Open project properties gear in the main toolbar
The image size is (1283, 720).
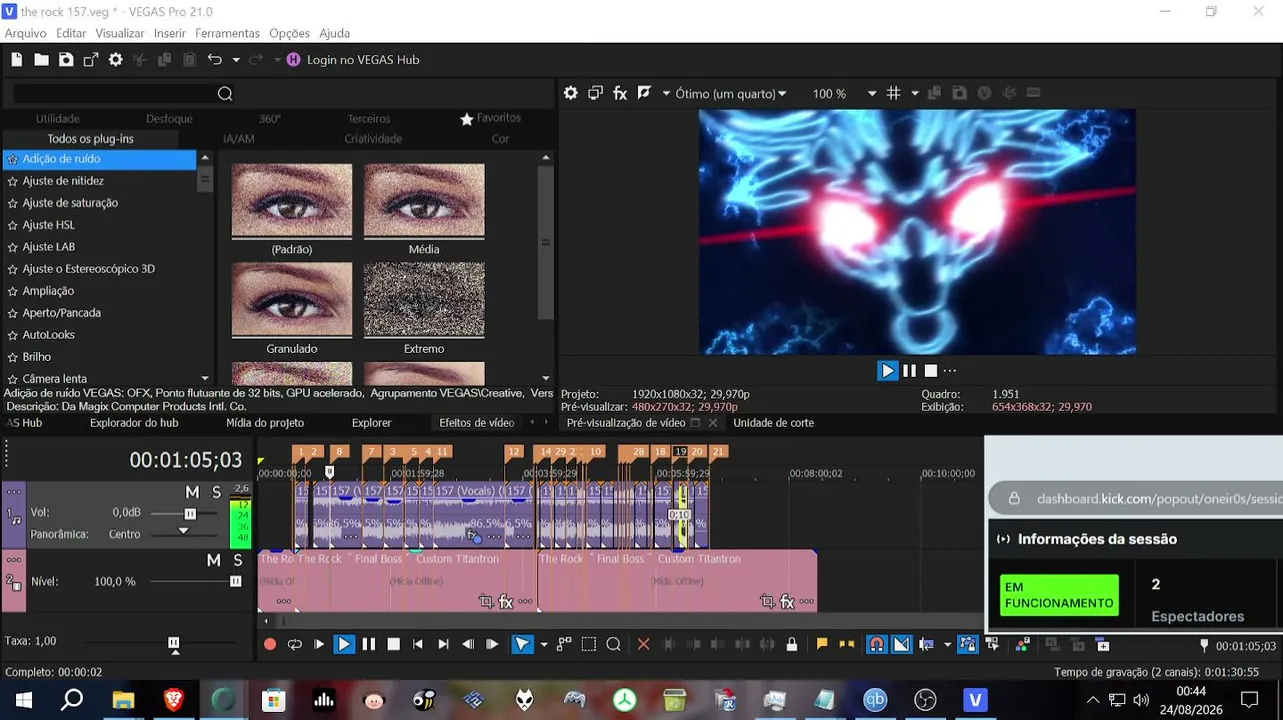[x=116, y=60]
